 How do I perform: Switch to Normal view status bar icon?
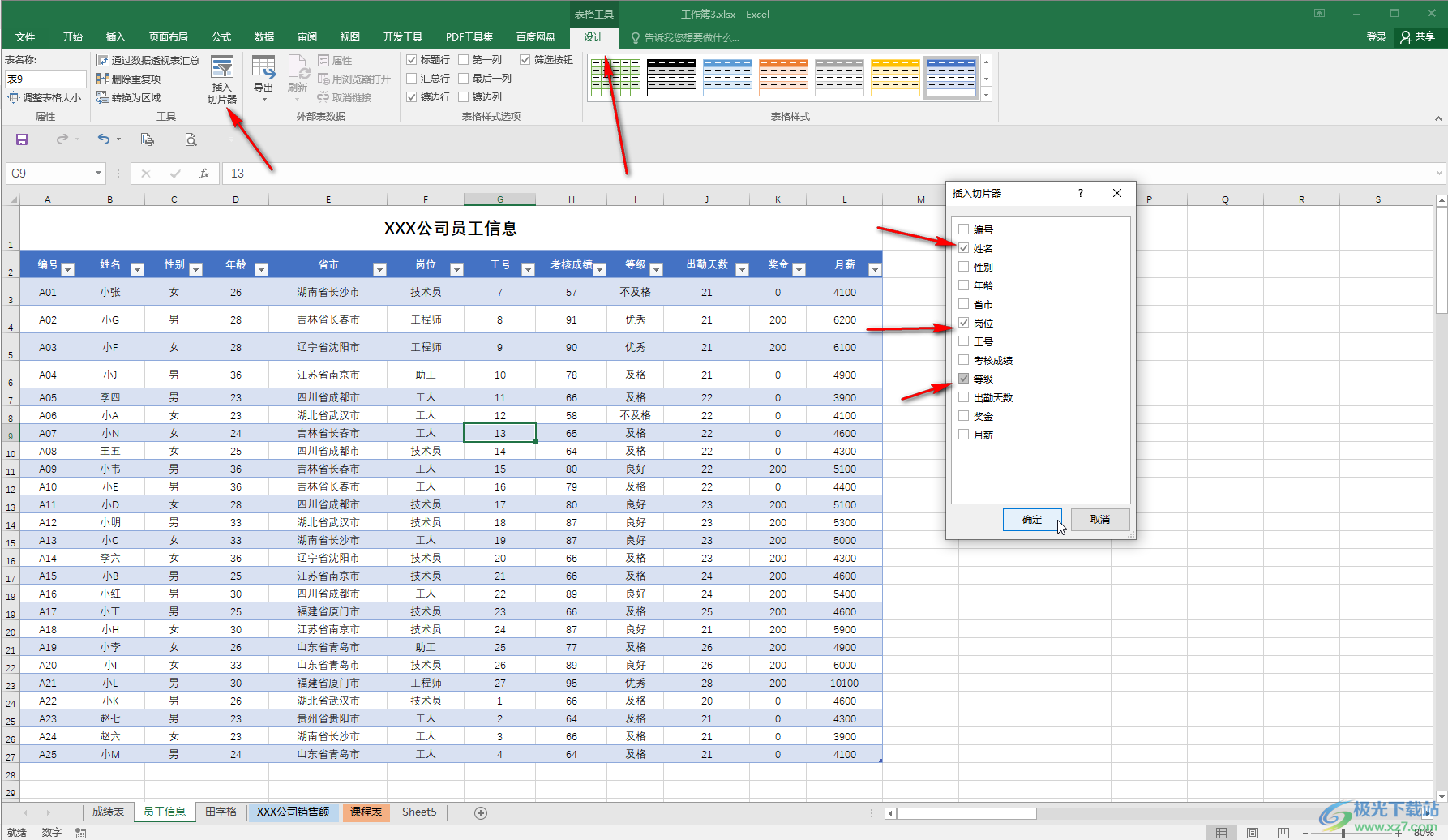pos(1221,833)
